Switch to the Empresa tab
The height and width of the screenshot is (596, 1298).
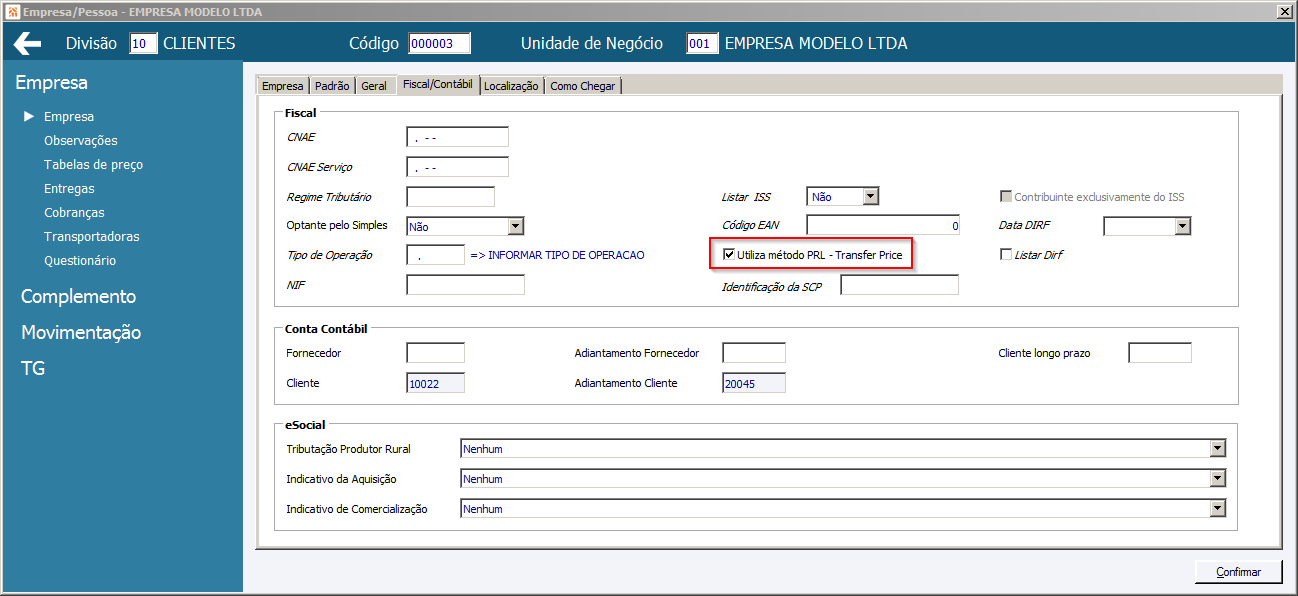(x=283, y=86)
